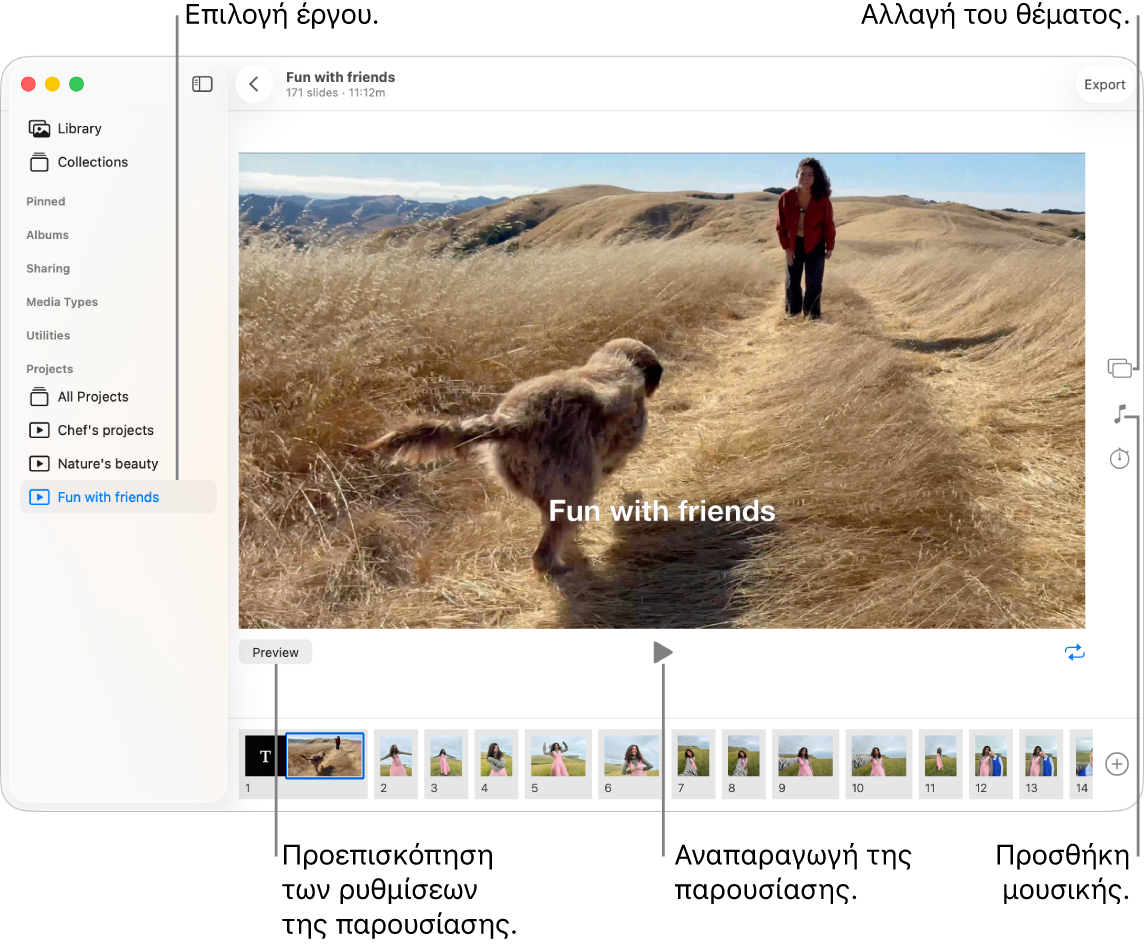
Task: Open the slideshow themes panel icon
Action: pos(1119,368)
